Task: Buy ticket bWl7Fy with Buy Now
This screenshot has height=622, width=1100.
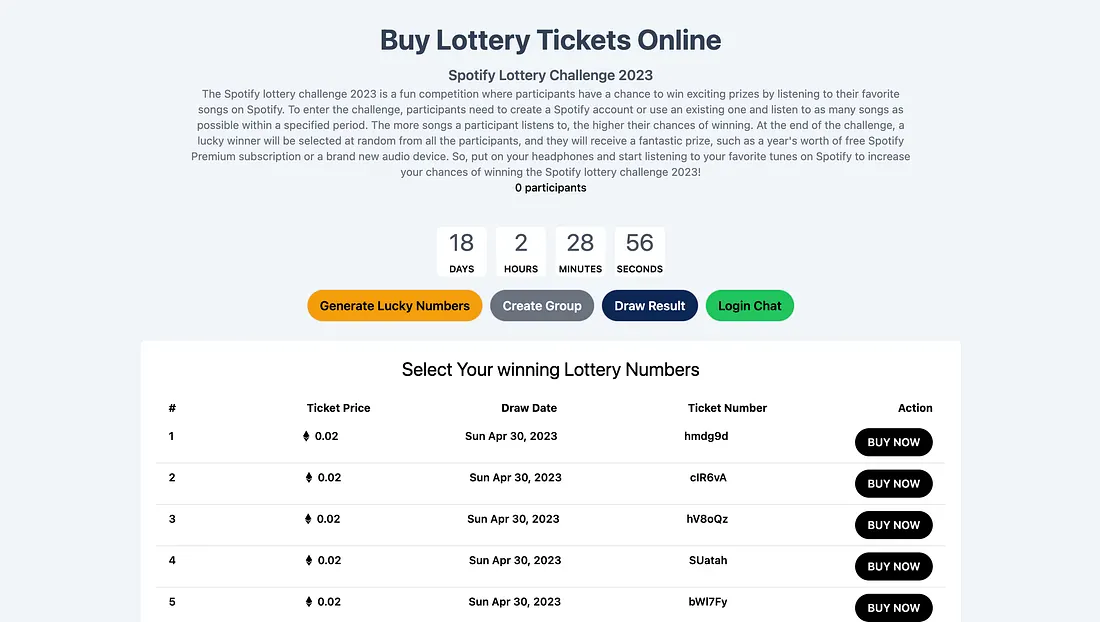Action: click(x=893, y=607)
